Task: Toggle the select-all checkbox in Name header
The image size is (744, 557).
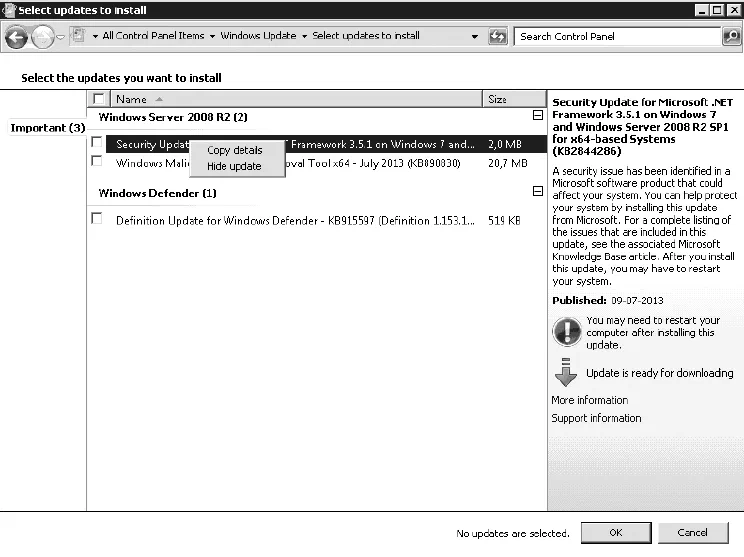Action: [x=99, y=99]
